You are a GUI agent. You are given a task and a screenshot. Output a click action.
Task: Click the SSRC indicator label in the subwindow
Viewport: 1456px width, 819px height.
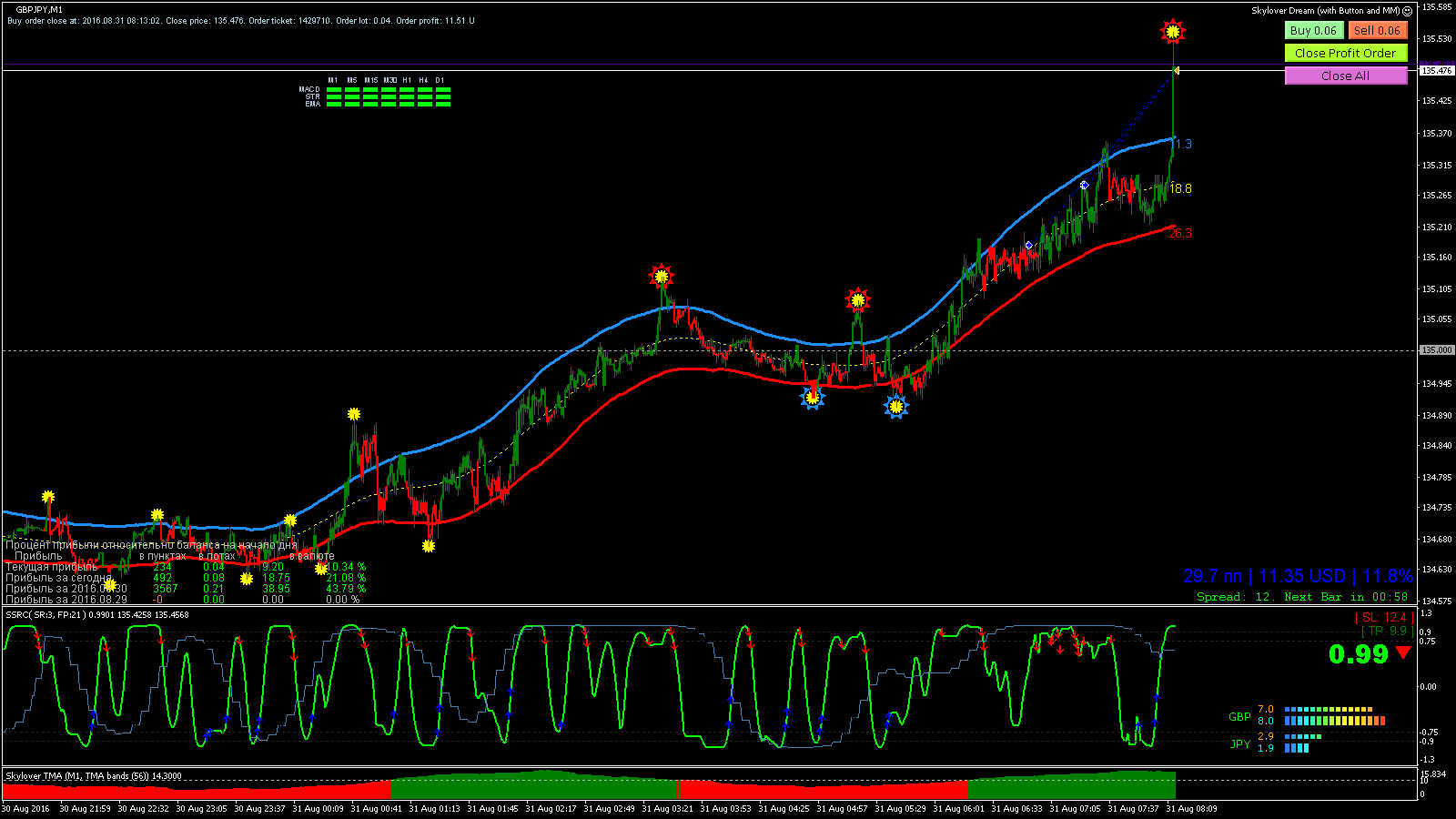(97, 615)
